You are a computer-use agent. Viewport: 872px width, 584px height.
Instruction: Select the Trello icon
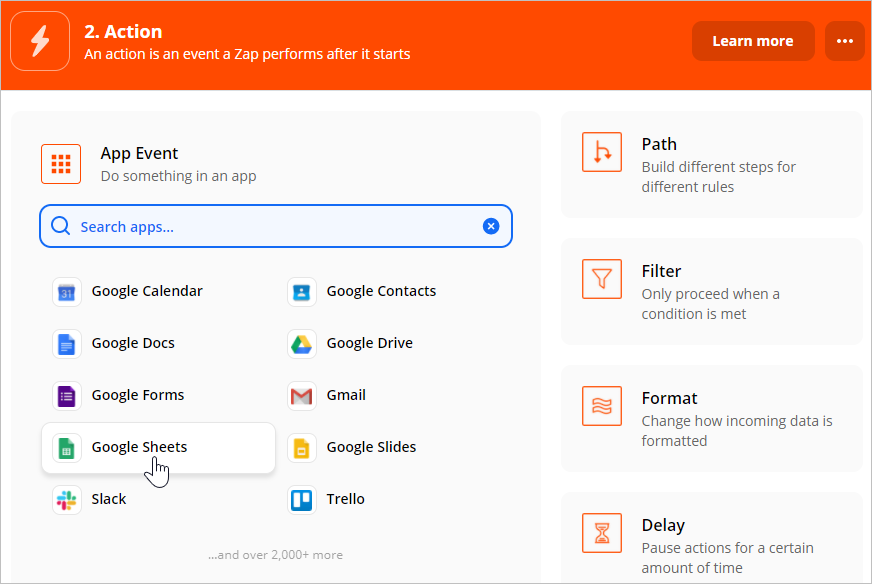(301, 499)
